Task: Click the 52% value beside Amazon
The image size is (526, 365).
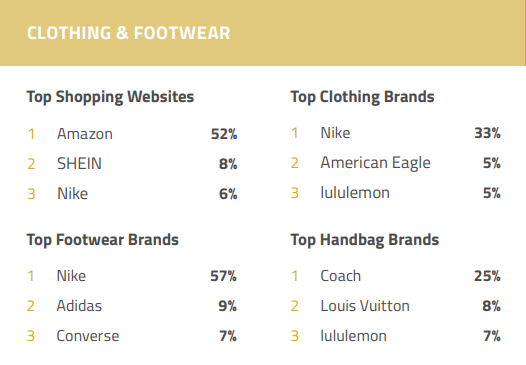Action: 224,134
